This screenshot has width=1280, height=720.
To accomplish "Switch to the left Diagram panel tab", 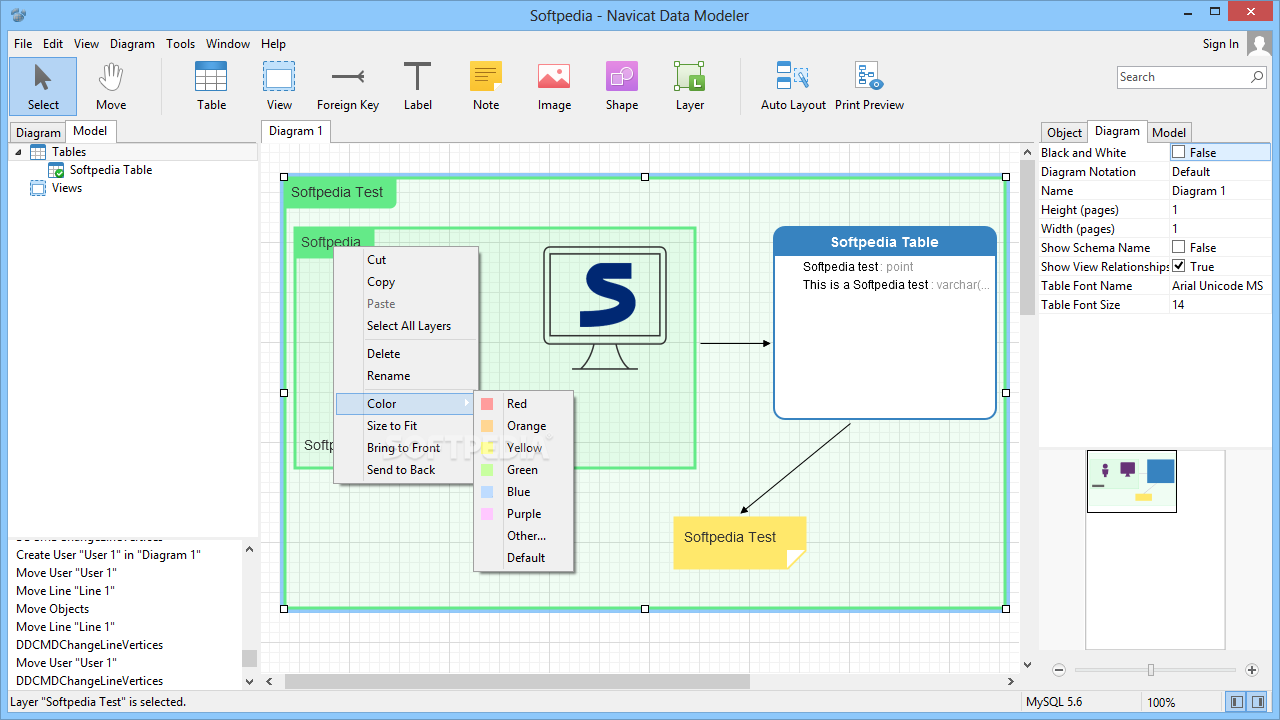I will [x=38, y=132].
